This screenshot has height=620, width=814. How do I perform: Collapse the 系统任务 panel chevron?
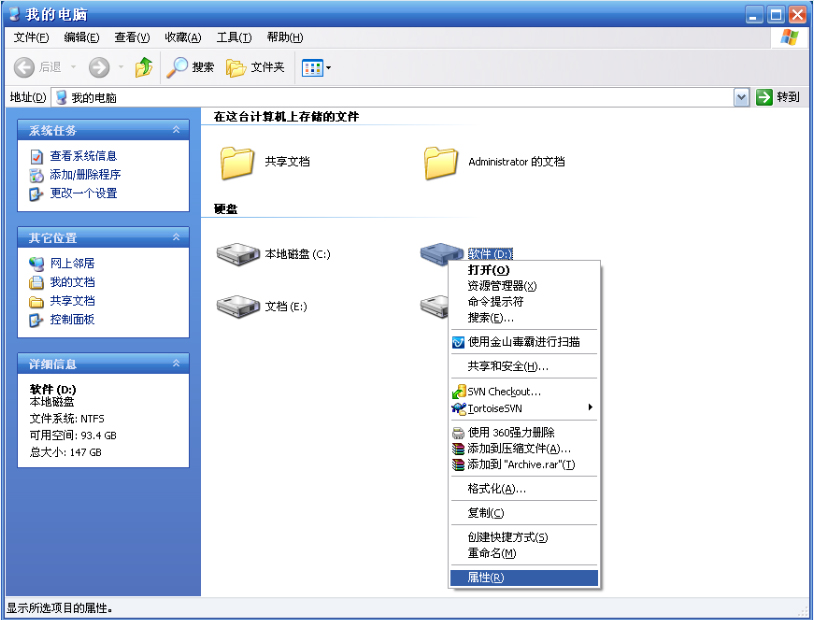(177, 130)
